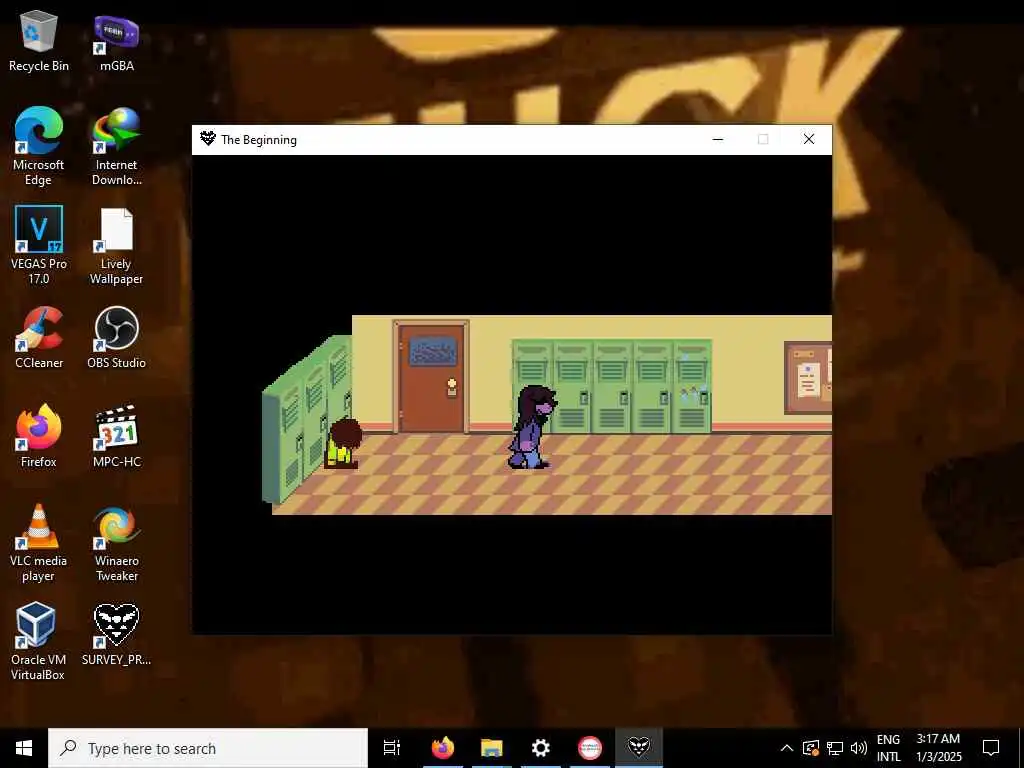1024x768 pixels.
Task: Open the clock showing 3:17 AM
Action: (938, 748)
